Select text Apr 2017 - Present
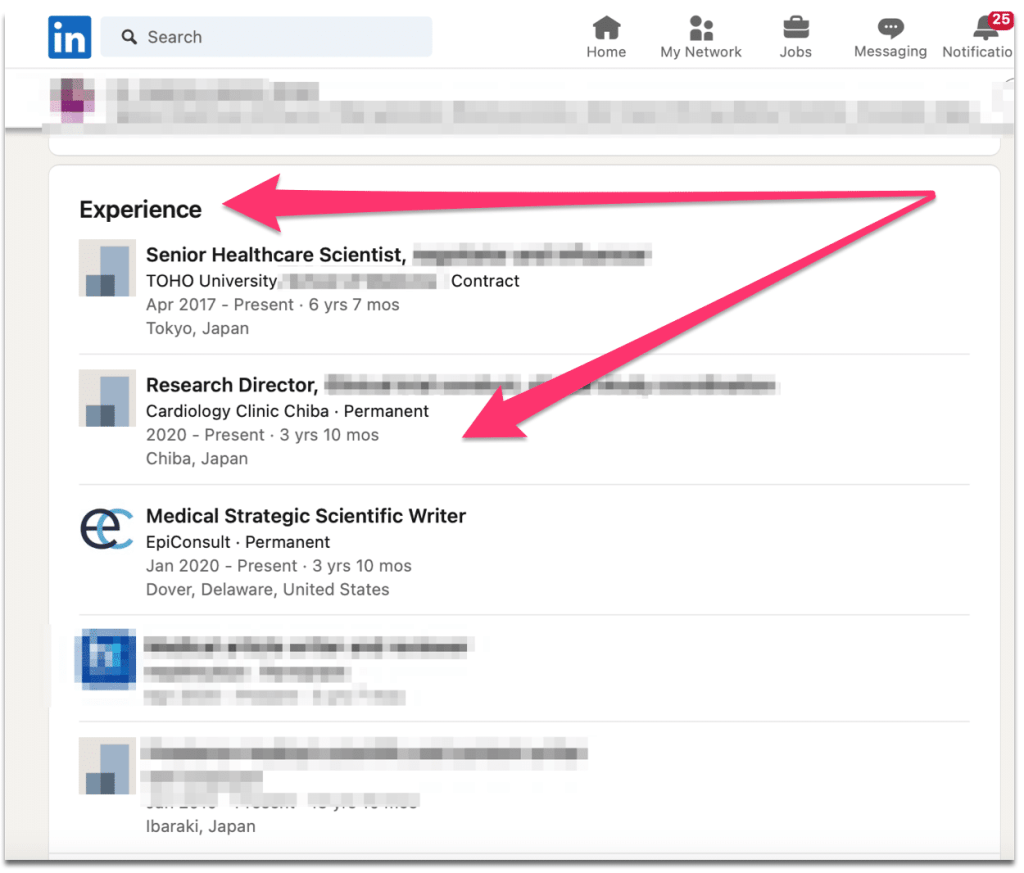Screen dimensions: 1024x873 220,305
